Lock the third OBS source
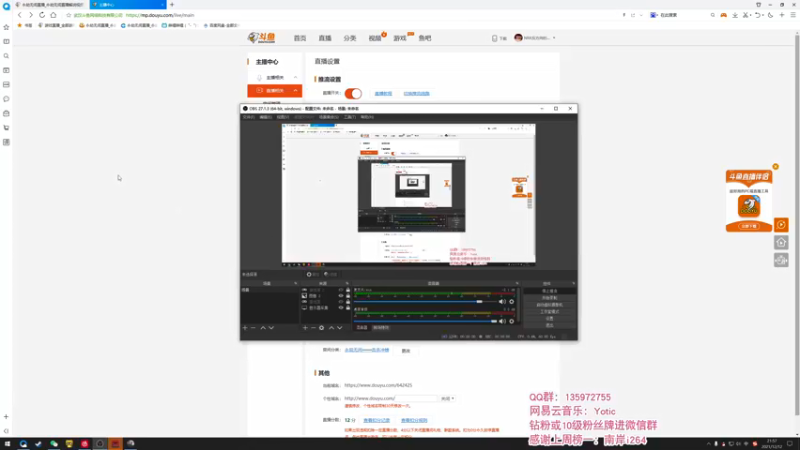Image resolution: width=800 pixels, height=450 pixels. (x=348, y=302)
